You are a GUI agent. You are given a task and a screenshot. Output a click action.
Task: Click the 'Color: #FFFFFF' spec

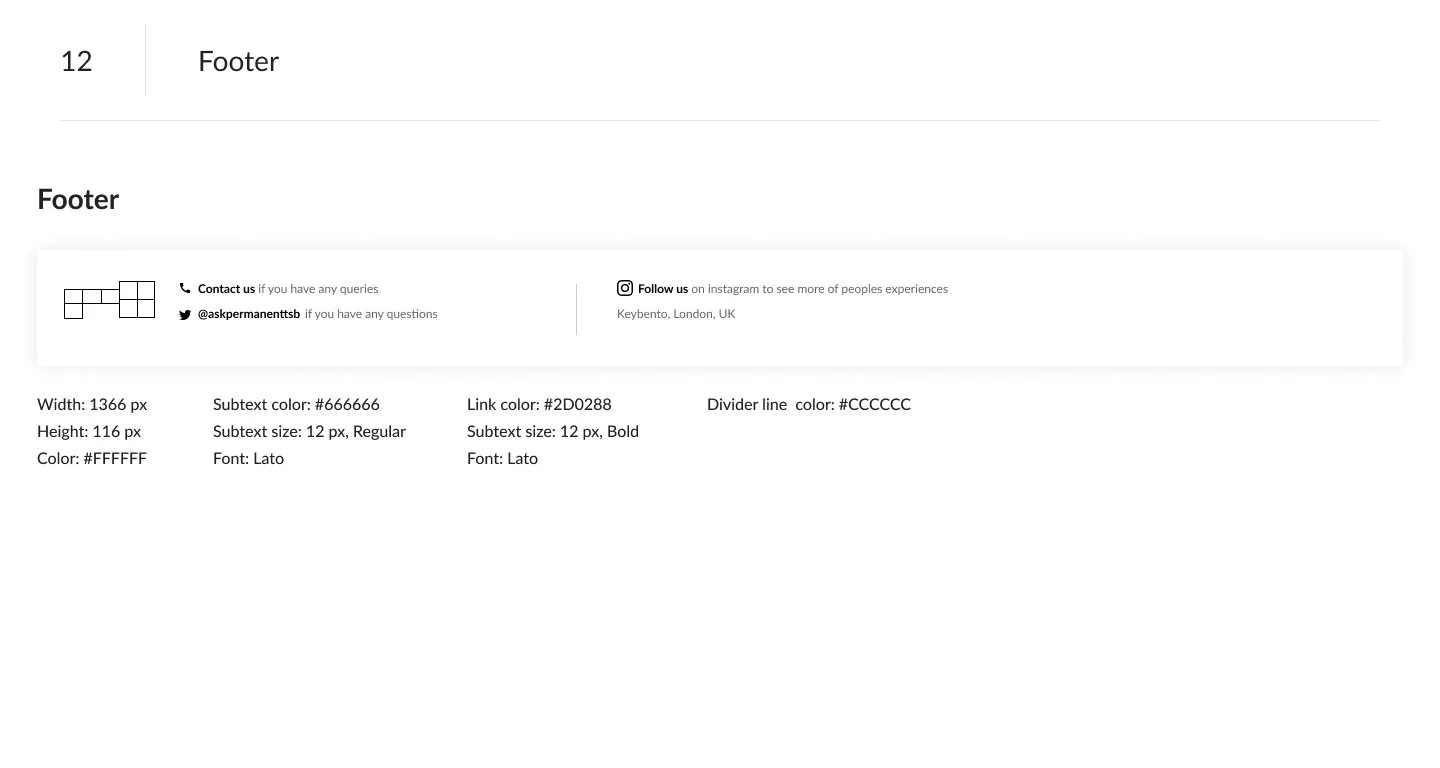[x=92, y=458]
